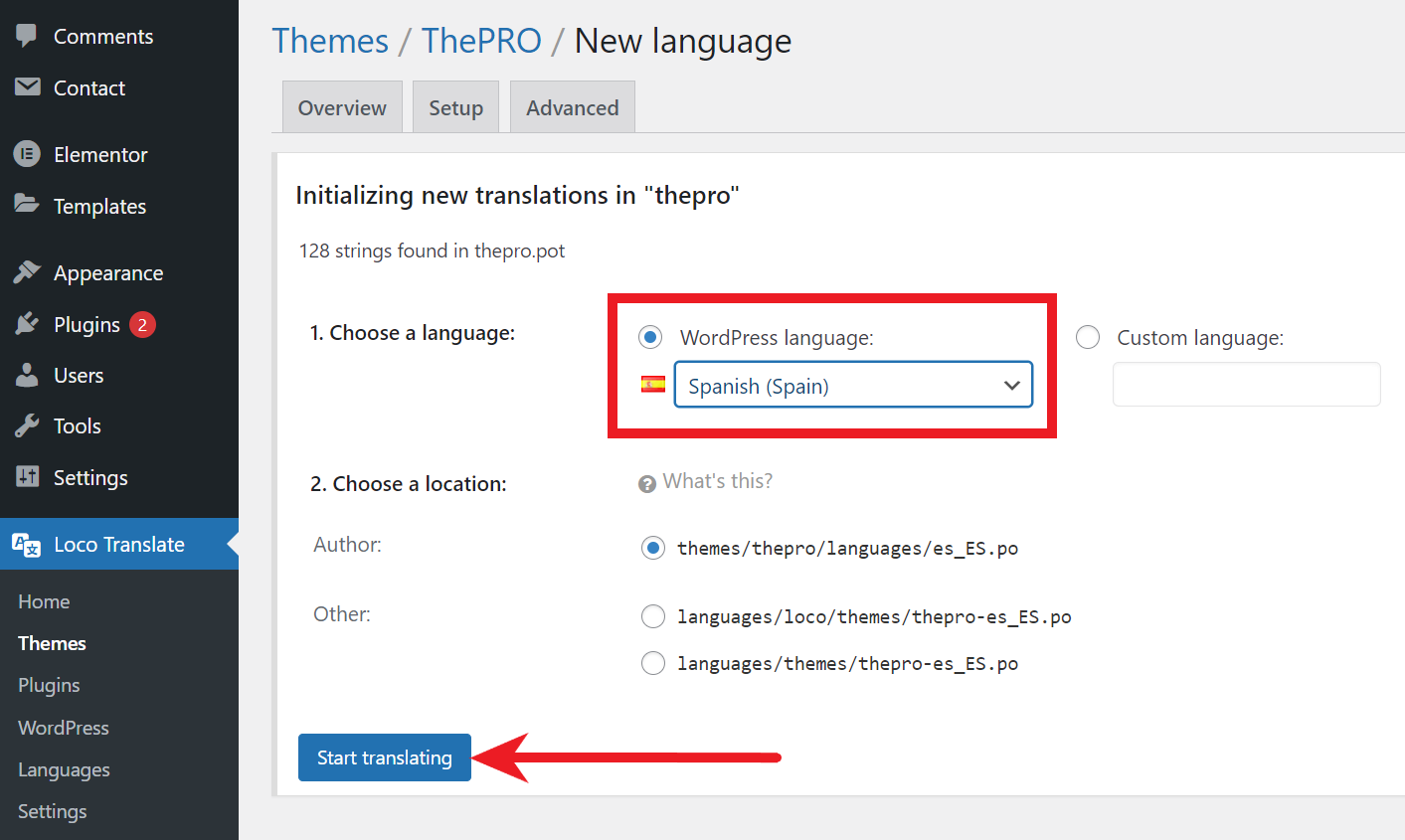Click the Themes breadcrumb link
Screen dimensions: 1405x840
[330, 41]
